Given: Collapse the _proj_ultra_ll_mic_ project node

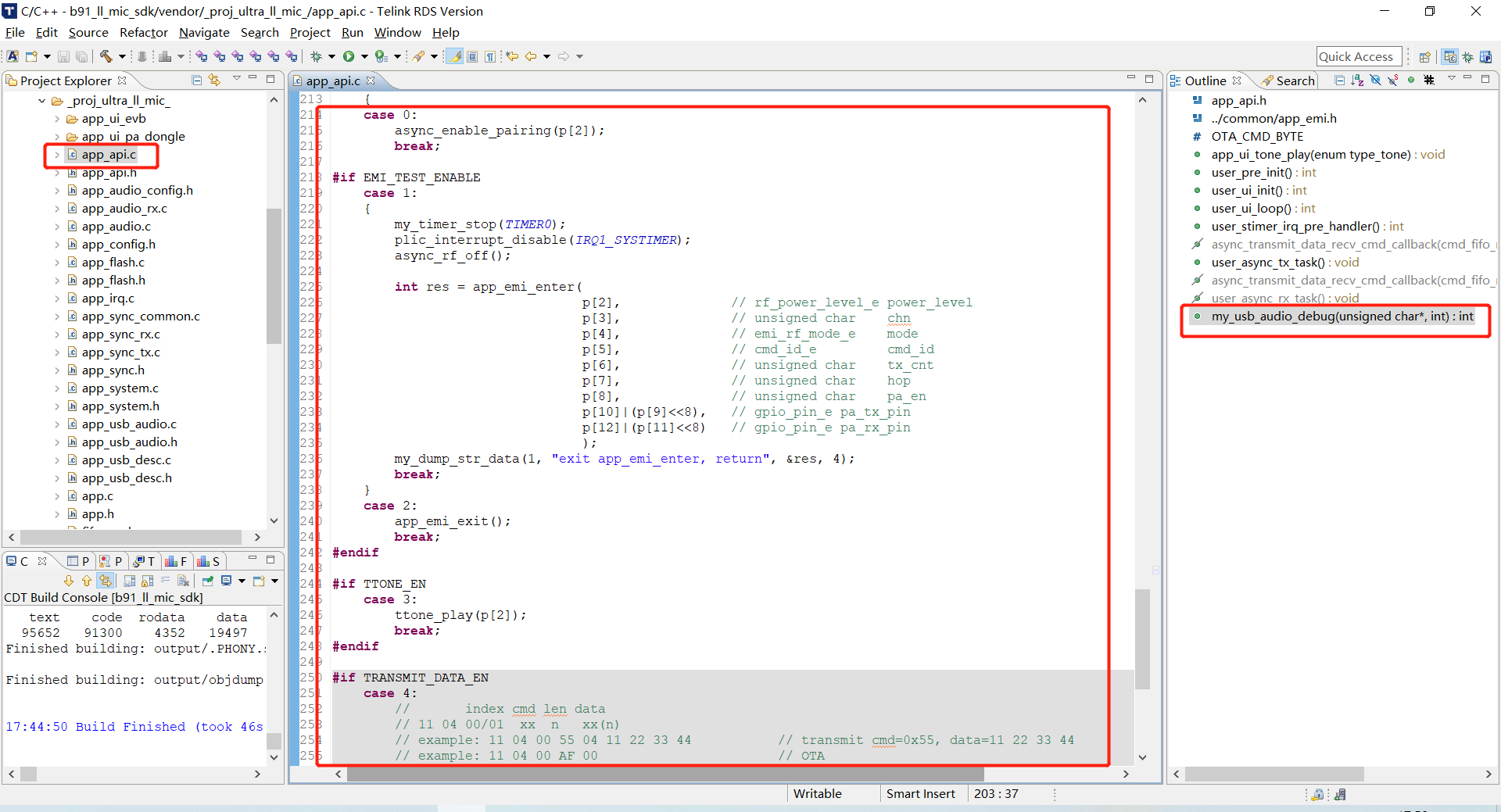Looking at the screenshot, I should (x=41, y=100).
